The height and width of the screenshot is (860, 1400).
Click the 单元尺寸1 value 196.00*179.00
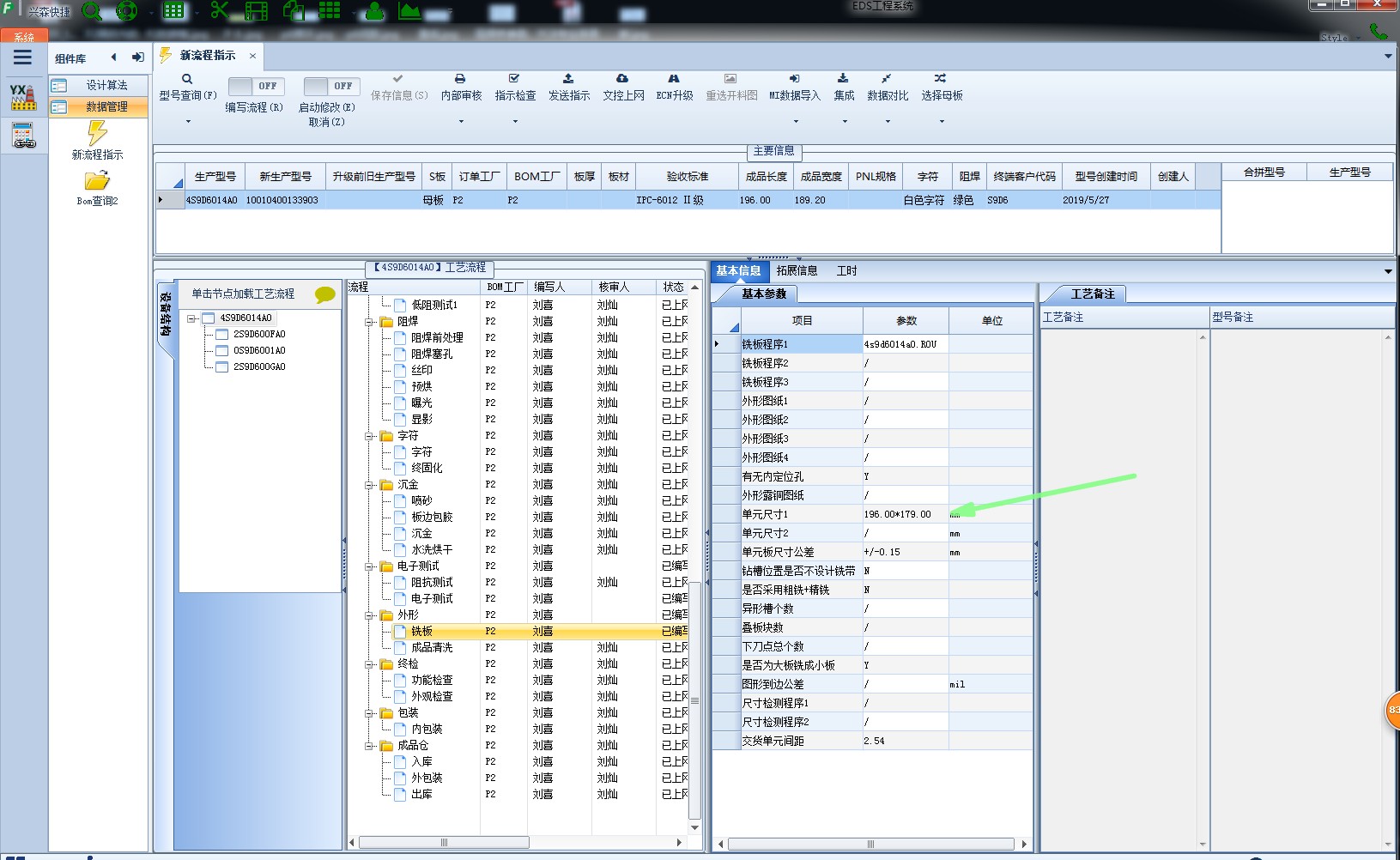[x=897, y=514]
